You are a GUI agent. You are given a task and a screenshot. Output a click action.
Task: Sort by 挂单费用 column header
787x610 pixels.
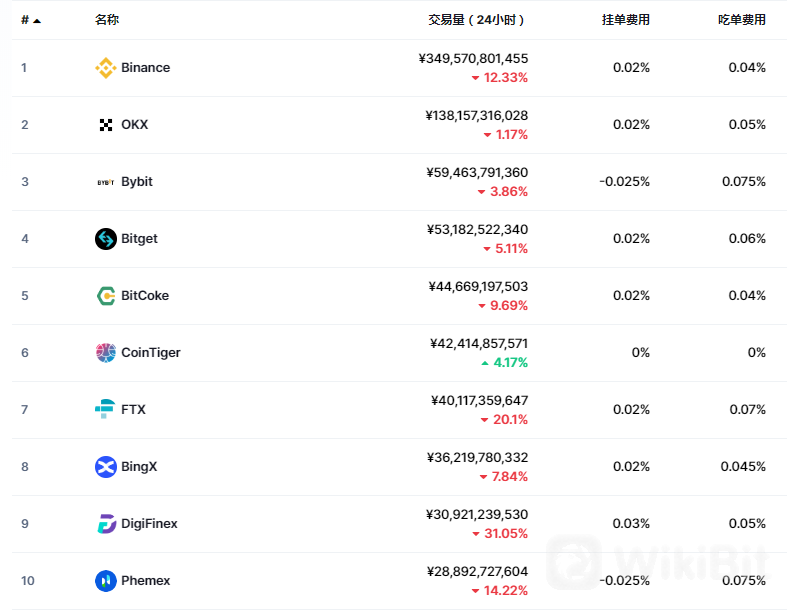[626, 20]
